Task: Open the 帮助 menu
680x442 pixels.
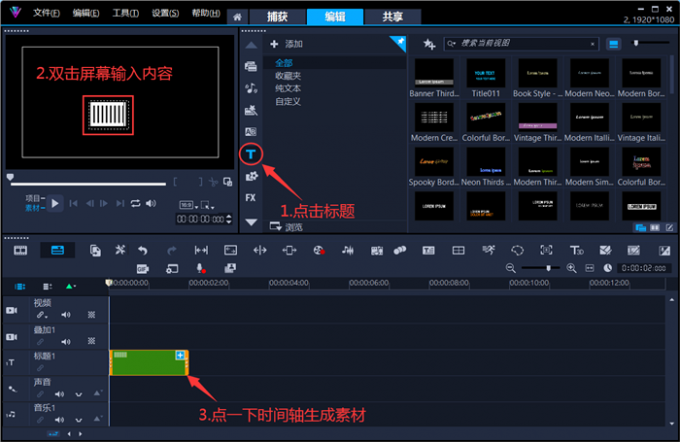Action: point(206,13)
